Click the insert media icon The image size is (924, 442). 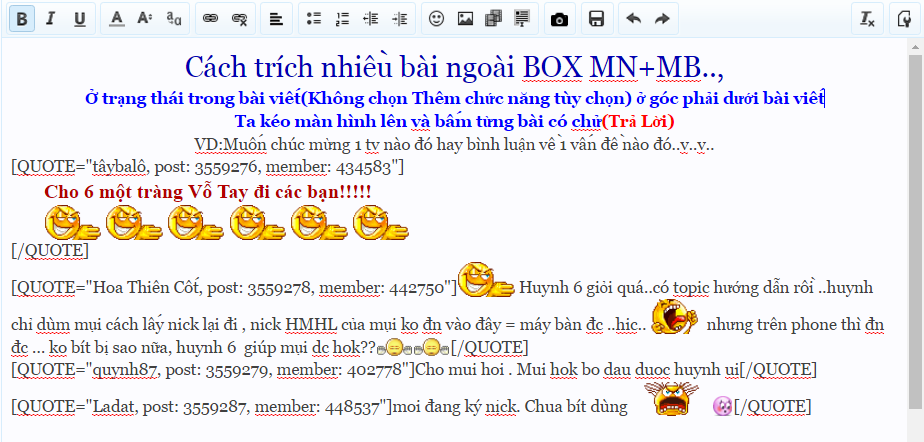pyautogui.click(x=493, y=19)
